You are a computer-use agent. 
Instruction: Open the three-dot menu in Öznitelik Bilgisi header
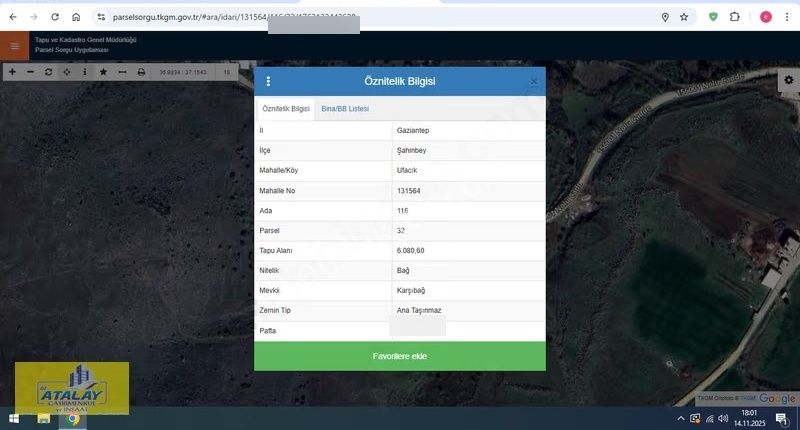click(268, 81)
